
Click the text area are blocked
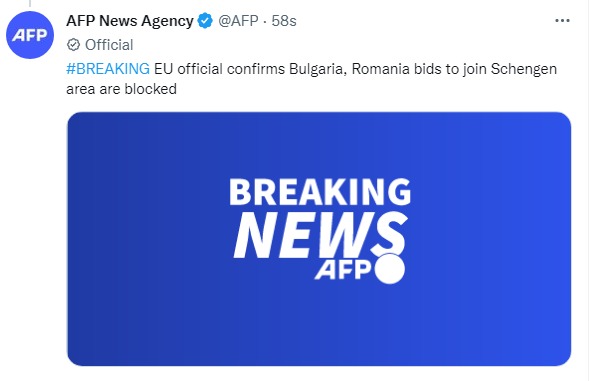tap(121, 89)
